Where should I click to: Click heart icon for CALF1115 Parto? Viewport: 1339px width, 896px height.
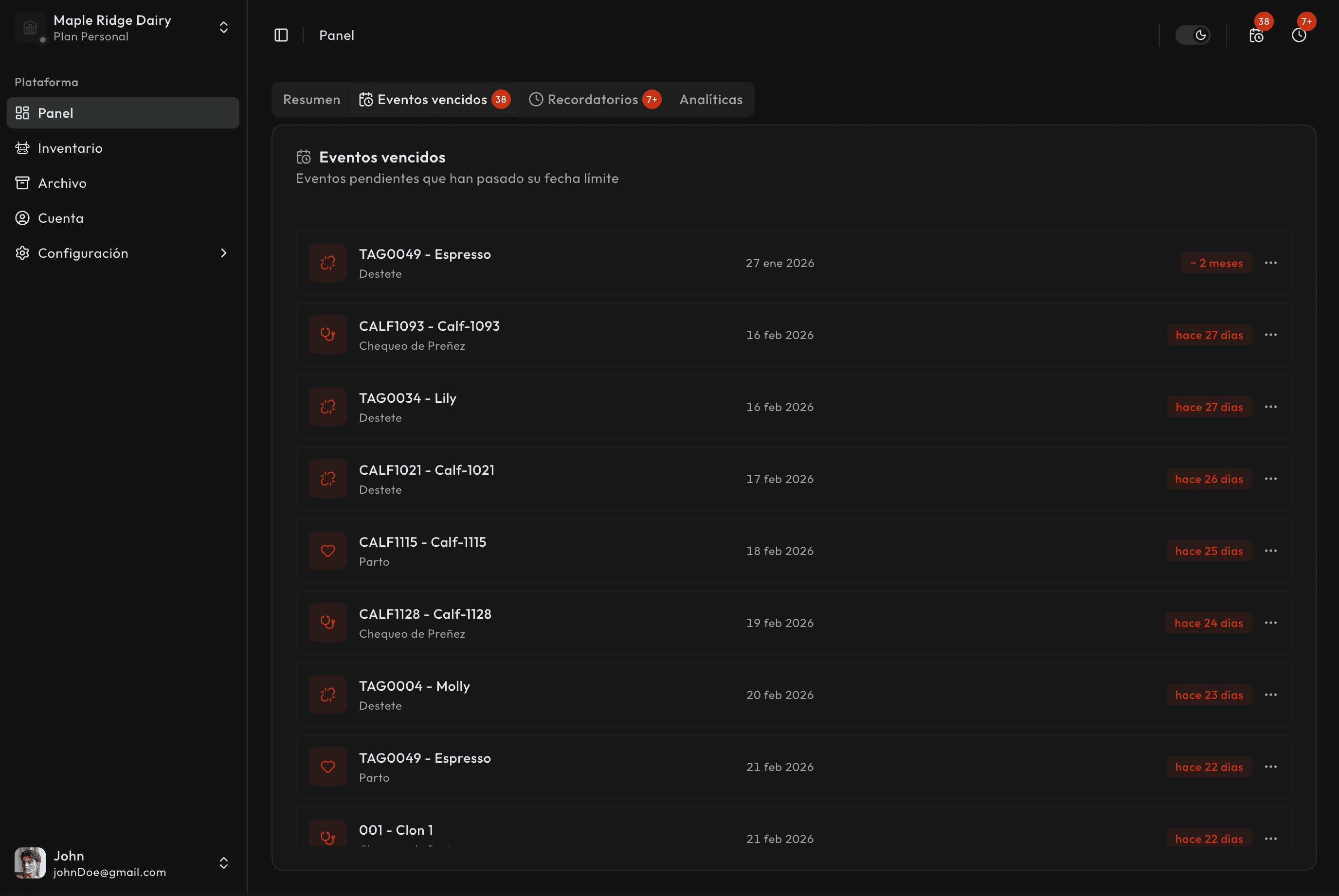(x=327, y=551)
